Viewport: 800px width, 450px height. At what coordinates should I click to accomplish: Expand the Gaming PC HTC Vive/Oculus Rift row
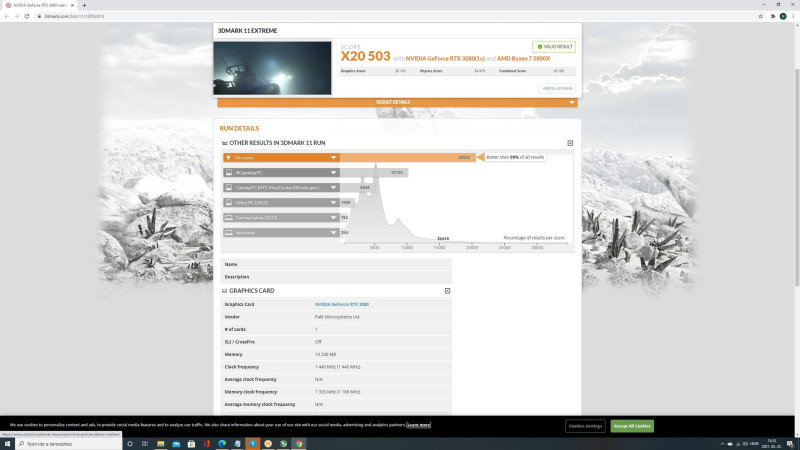point(281,188)
